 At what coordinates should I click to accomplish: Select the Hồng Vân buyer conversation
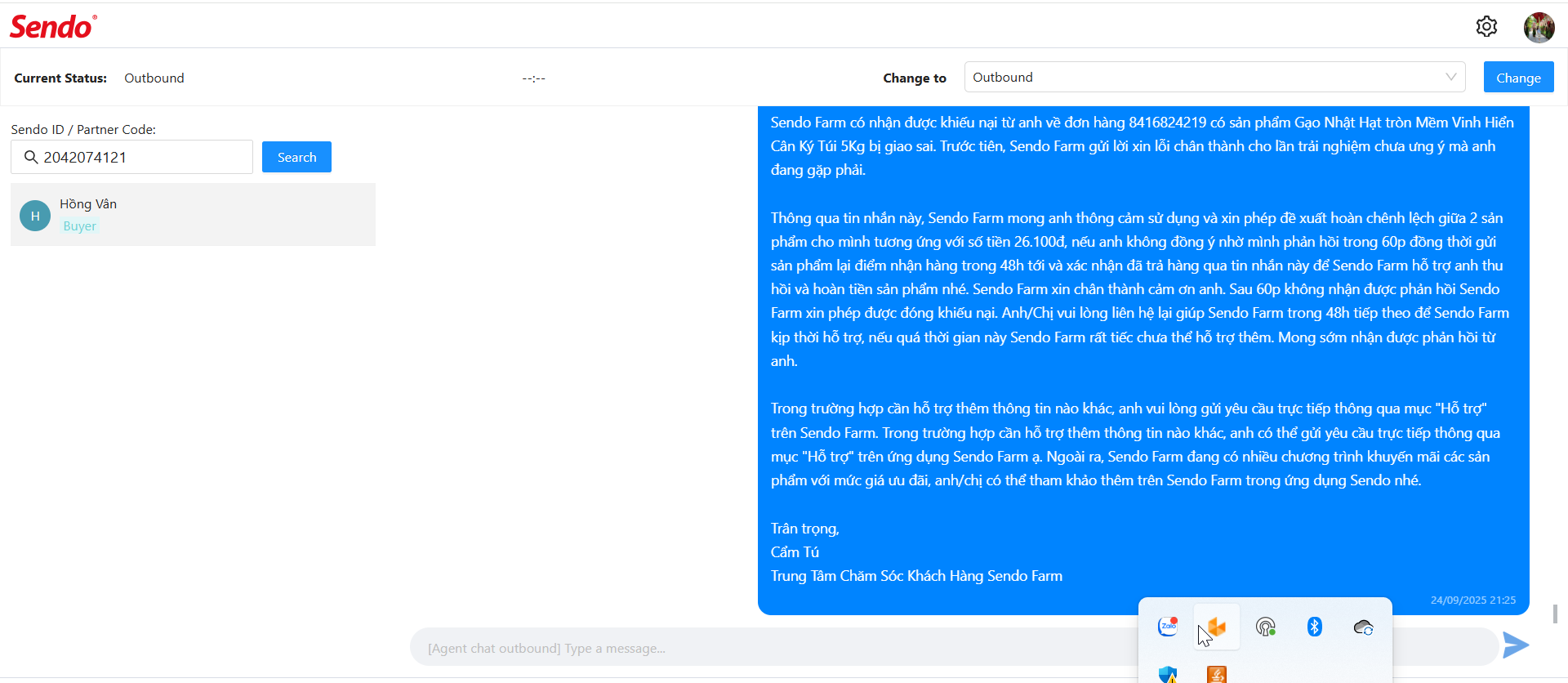pyautogui.click(x=193, y=215)
